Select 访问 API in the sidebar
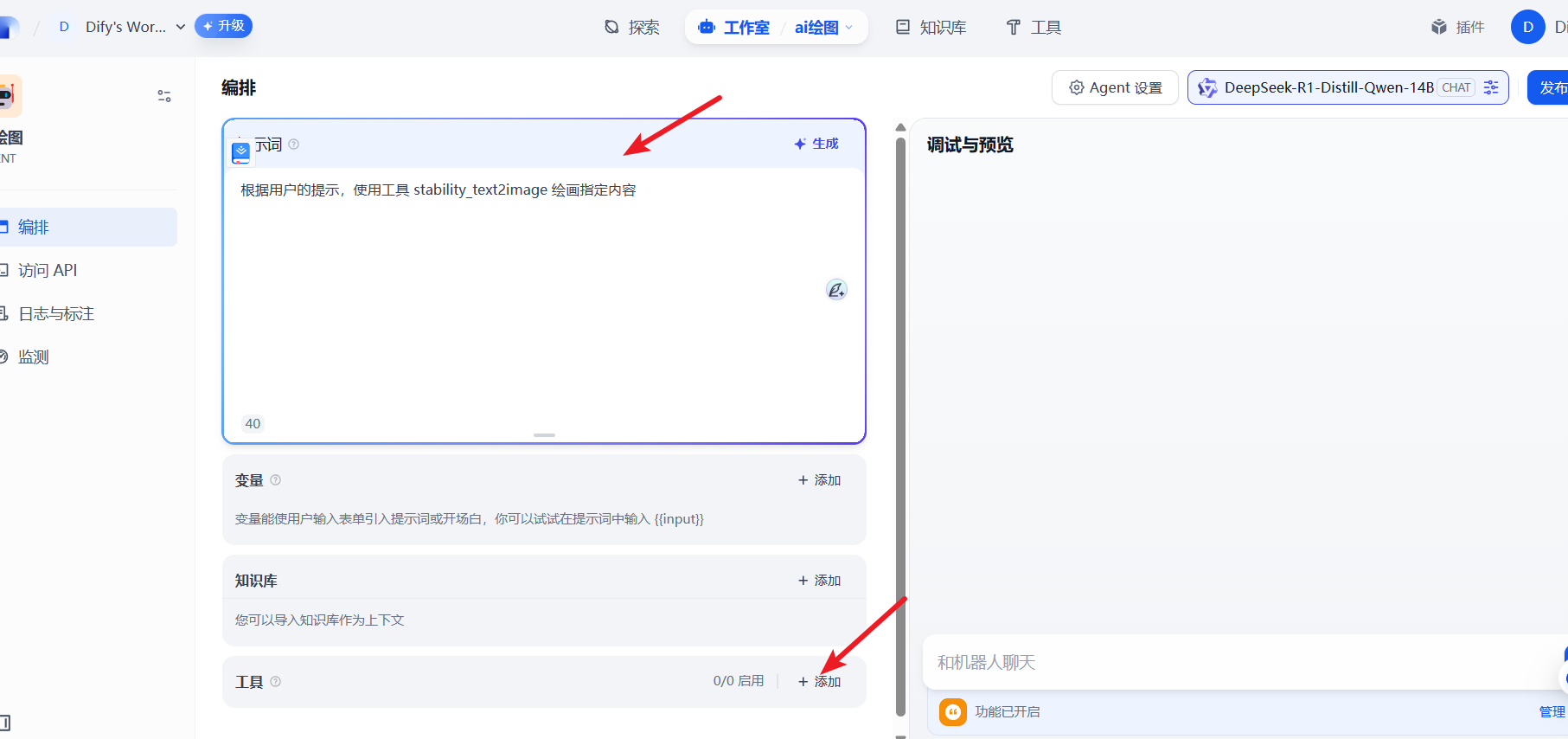1568x739 pixels. (x=48, y=270)
